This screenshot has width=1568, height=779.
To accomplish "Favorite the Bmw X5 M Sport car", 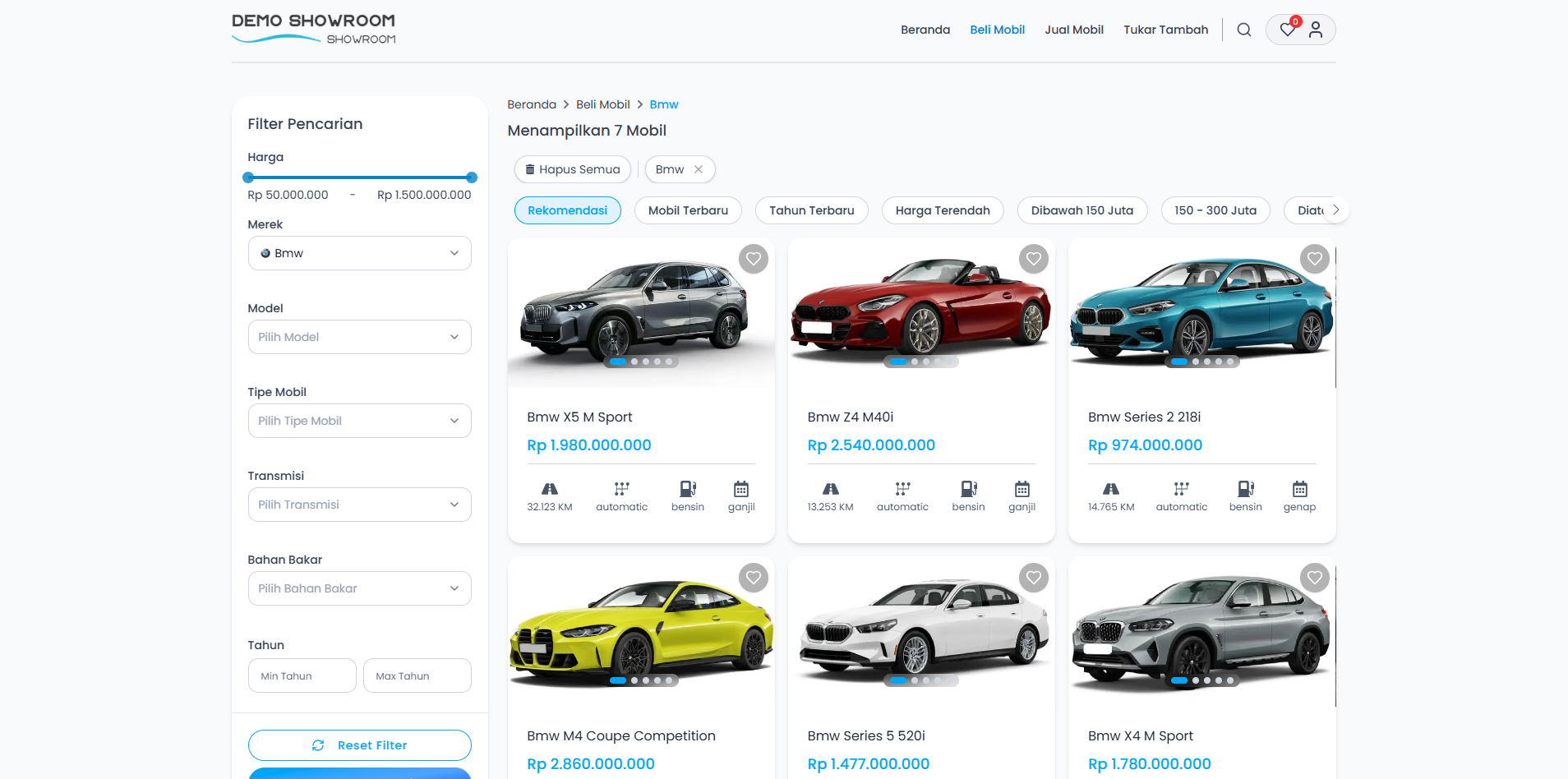I will coord(753,259).
